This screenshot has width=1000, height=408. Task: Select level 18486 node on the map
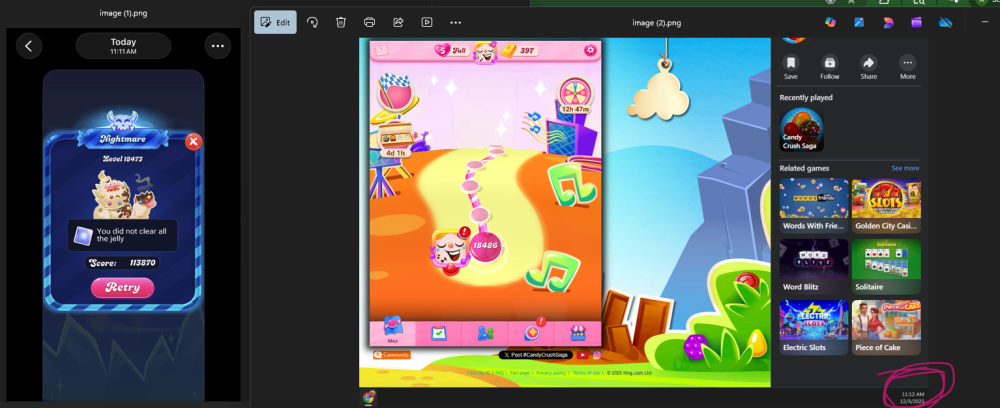point(485,246)
